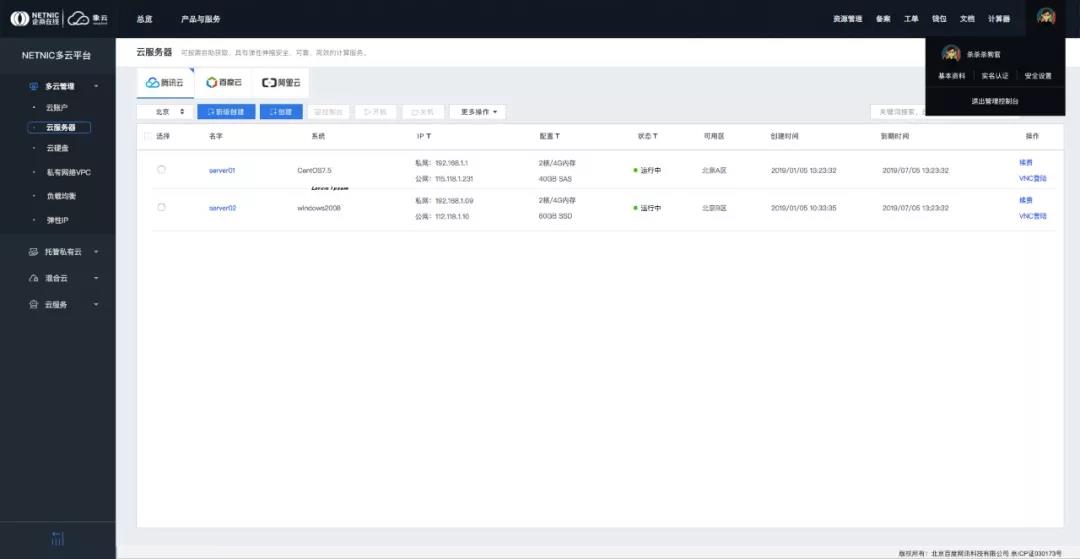Click the sidebar collapse icon at bottom

[57, 539]
